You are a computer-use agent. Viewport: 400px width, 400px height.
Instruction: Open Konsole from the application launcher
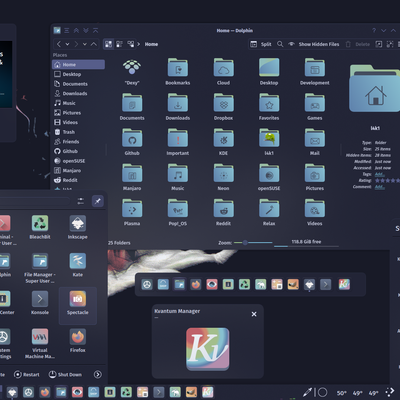(x=40, y=303)
